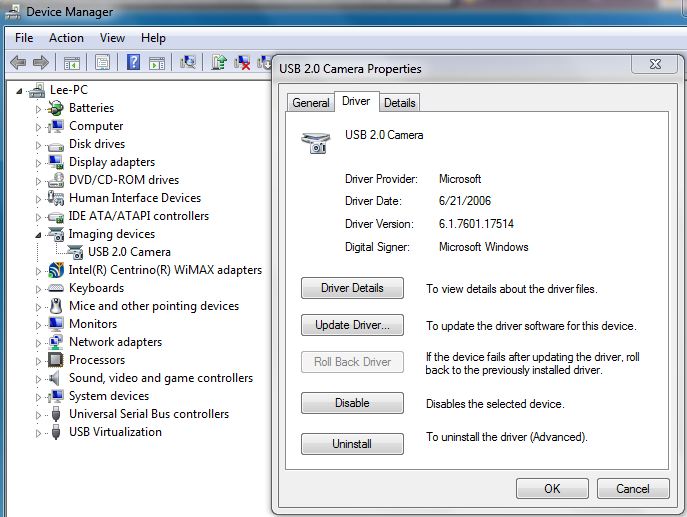Click the Processors category icon

pos(56,360)
